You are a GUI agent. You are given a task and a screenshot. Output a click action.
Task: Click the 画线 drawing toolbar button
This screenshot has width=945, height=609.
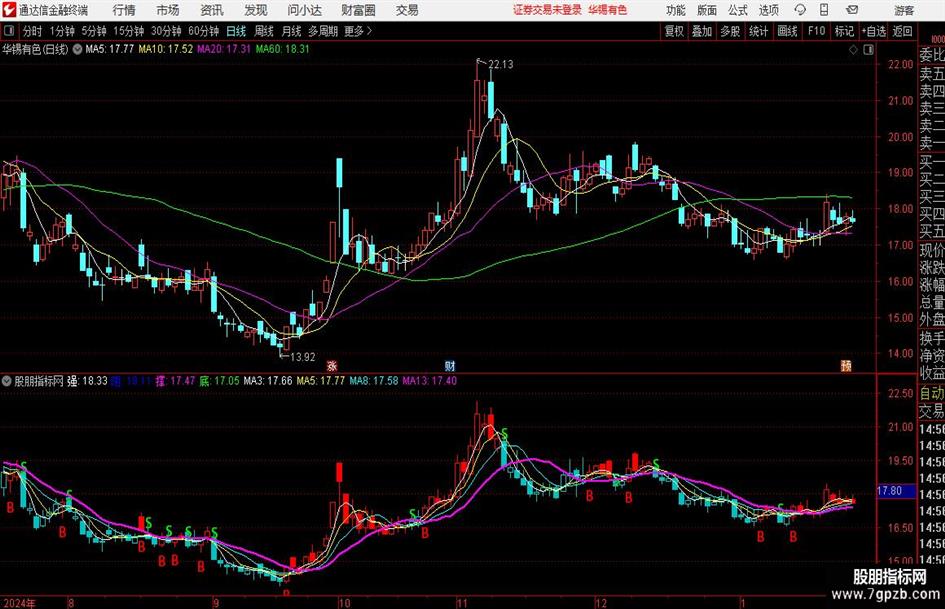click(x=787, y=31)
